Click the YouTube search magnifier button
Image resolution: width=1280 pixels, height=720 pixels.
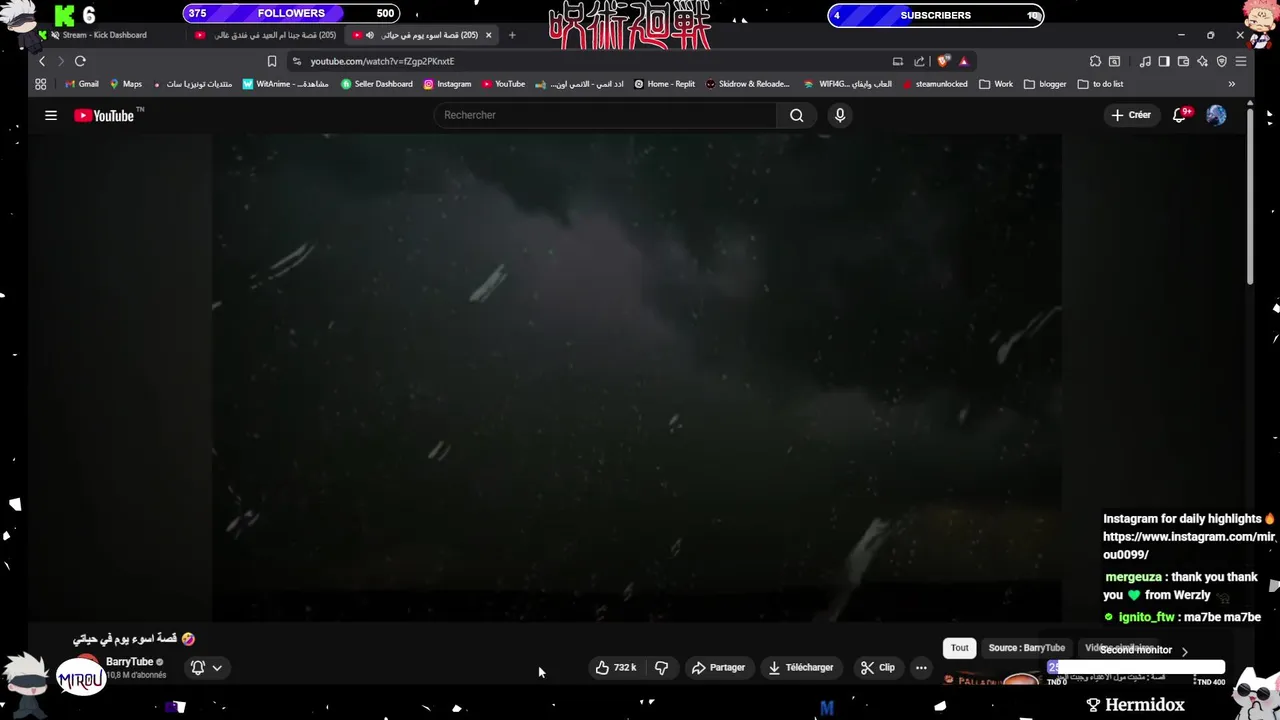tap(796, 115)
